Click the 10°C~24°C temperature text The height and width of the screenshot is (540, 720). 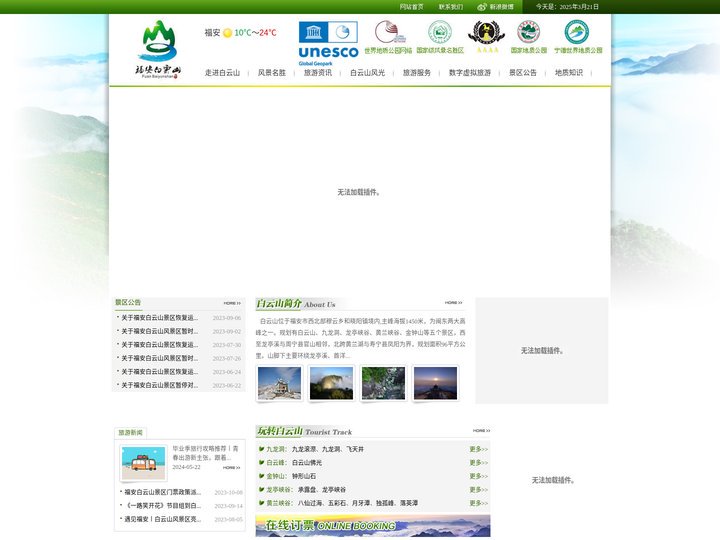255,33
